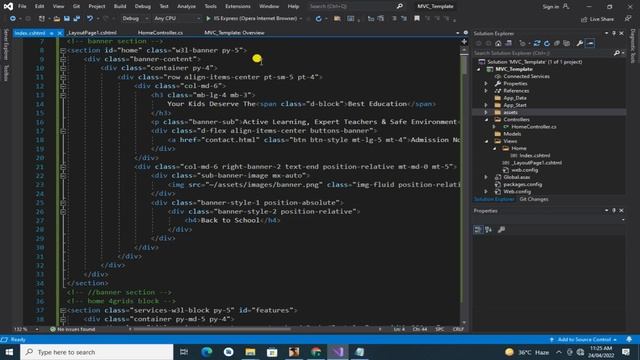Open the Build menu
The image size is (640, 360).
(120, 6)
